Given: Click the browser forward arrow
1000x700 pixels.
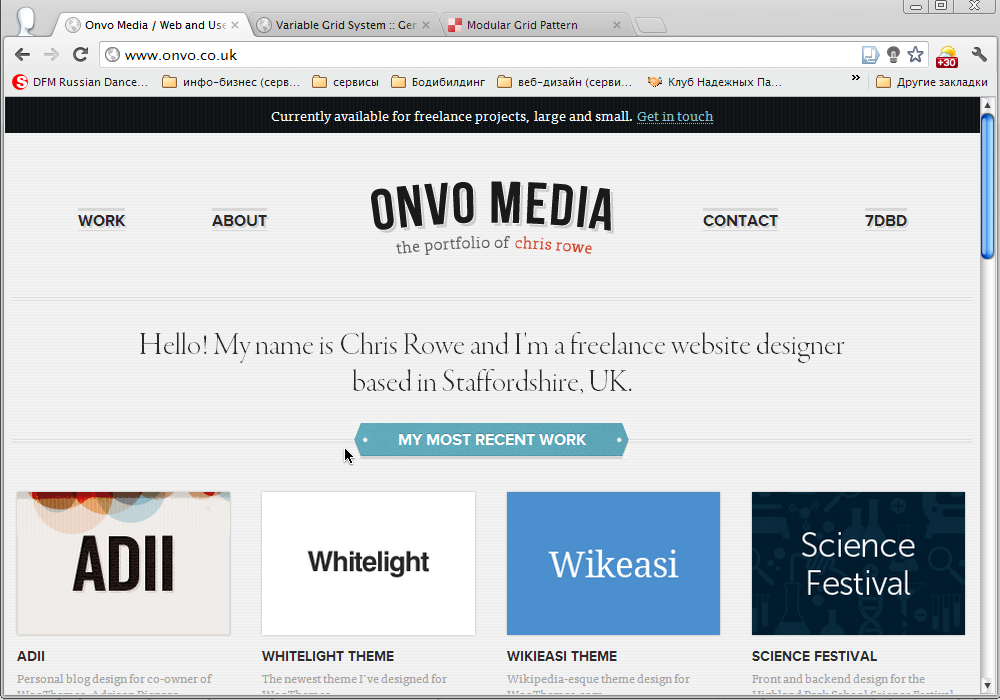Looking at the screenshot, I should (x=51, y=55).
